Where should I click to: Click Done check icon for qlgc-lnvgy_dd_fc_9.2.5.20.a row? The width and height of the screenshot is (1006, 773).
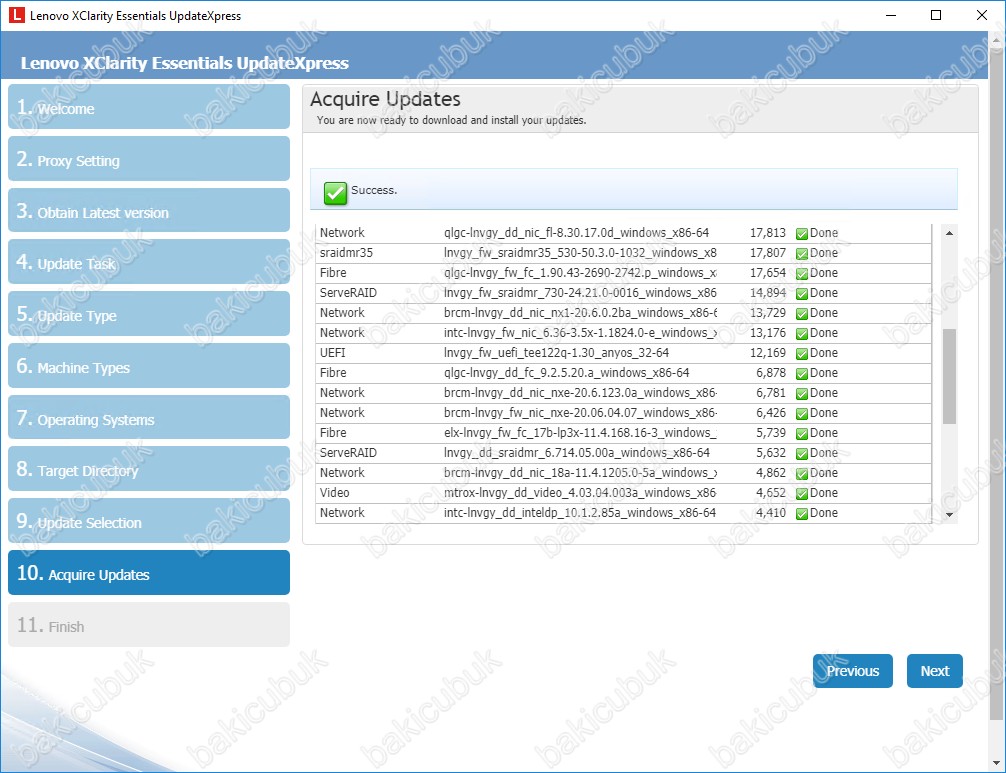[x=801, y=373]
